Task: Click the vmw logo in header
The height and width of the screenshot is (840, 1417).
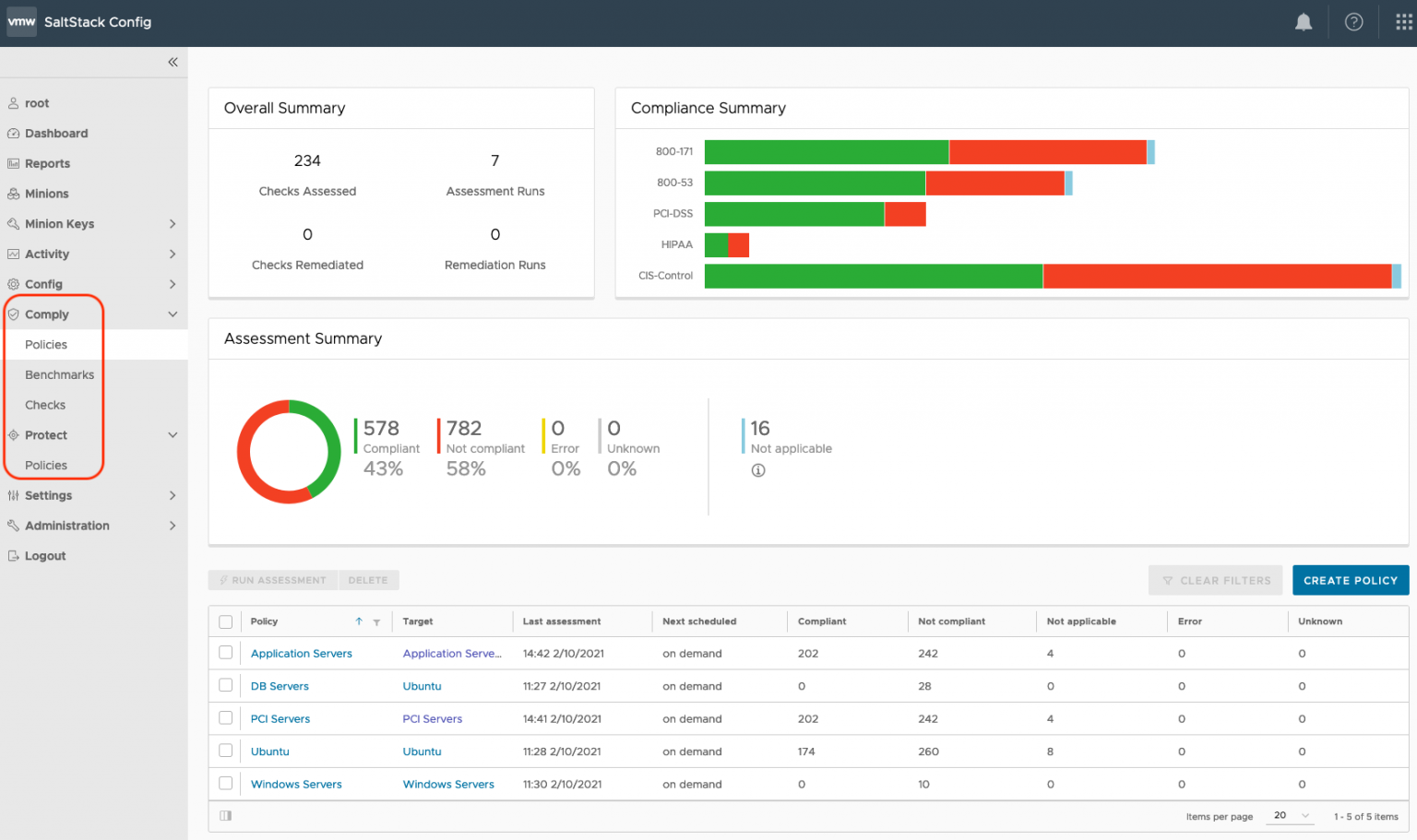Action: point(21,21)
